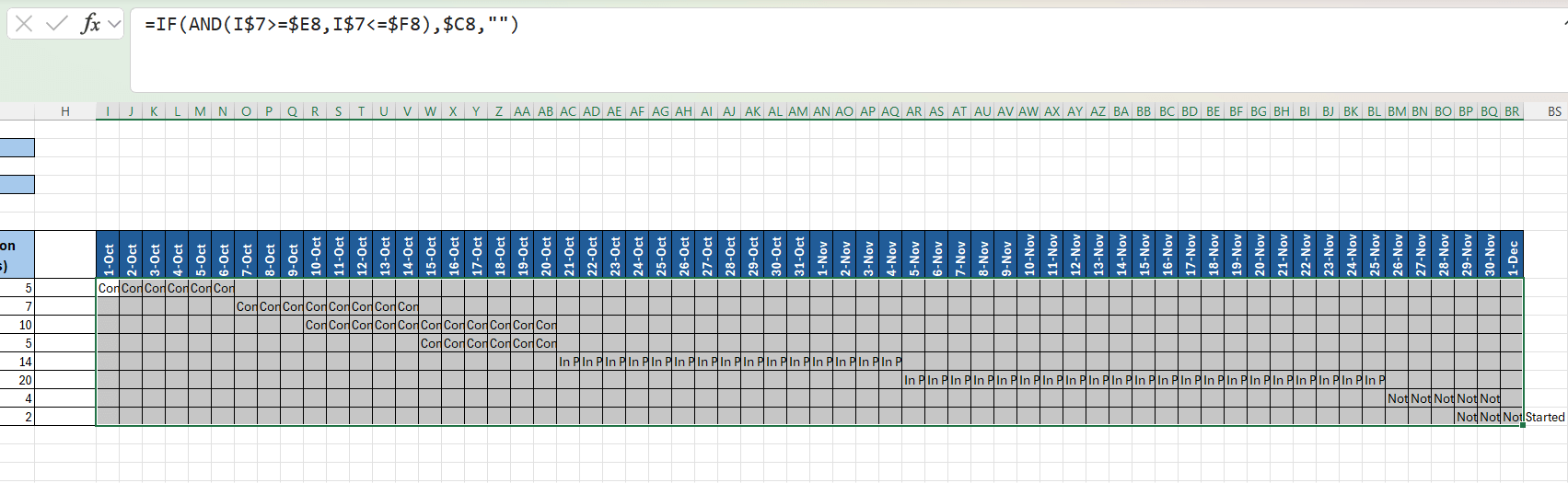Select column BF header
Viewport: 1568px width, 483px height.
(x=1236, y=111)
